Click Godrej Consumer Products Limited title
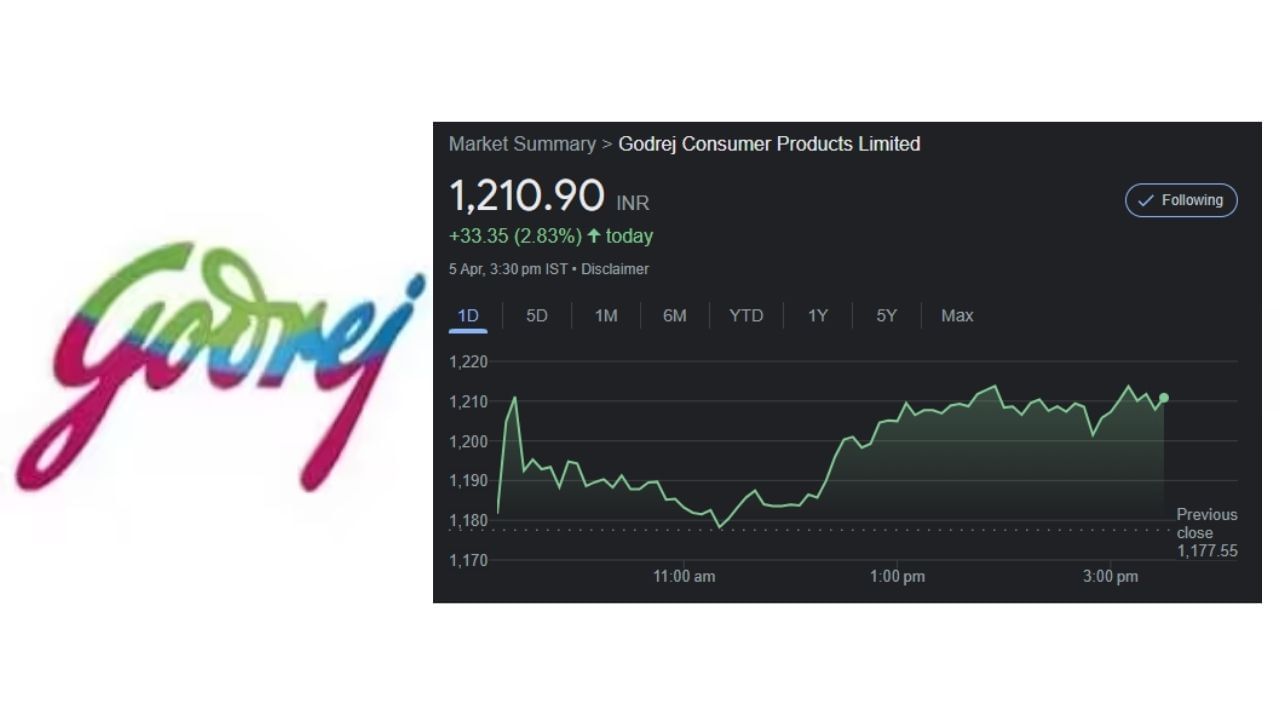 (x=769, y=144)
